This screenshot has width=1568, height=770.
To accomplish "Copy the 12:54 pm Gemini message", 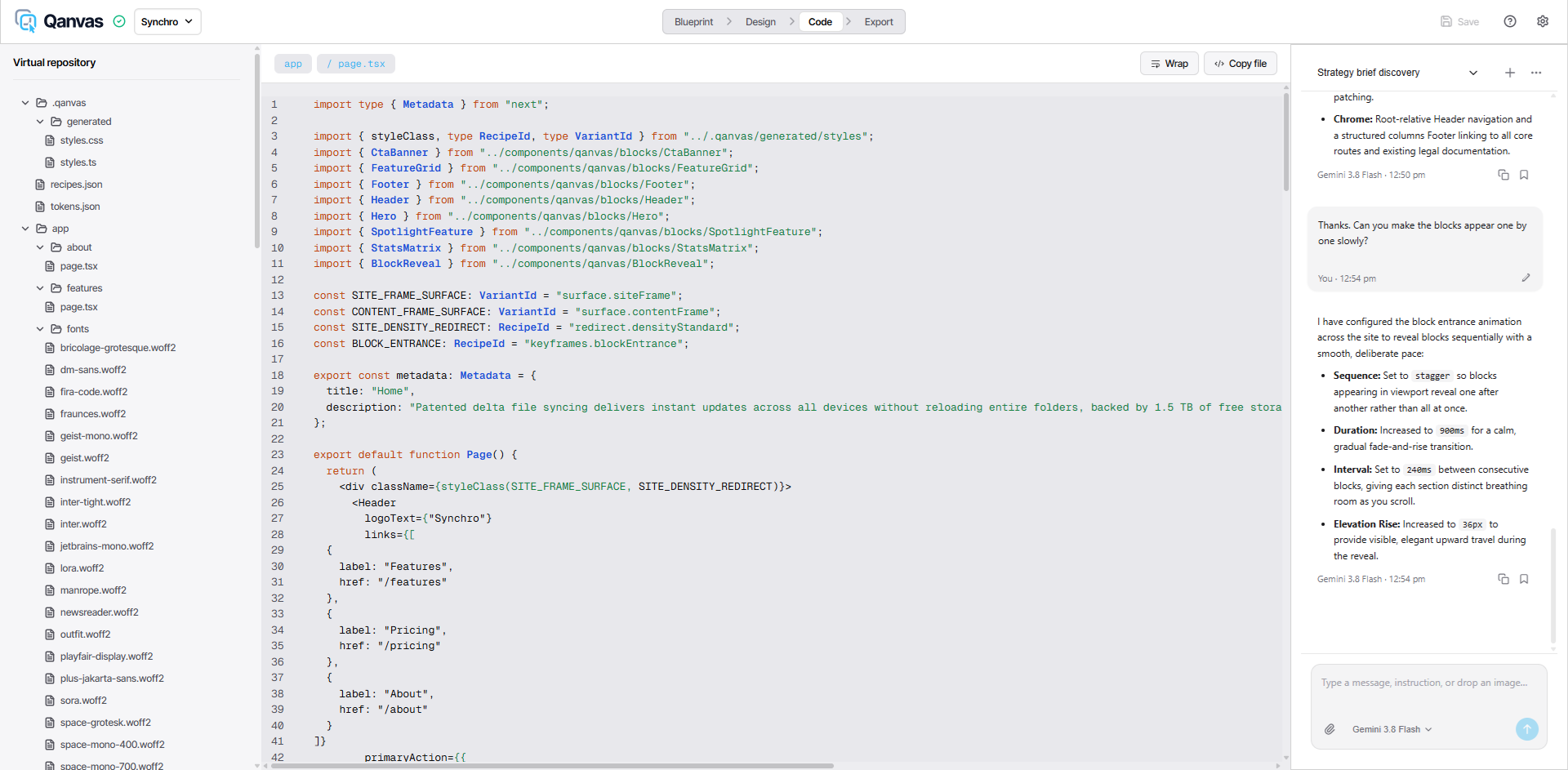I will tap(1503, 579).
